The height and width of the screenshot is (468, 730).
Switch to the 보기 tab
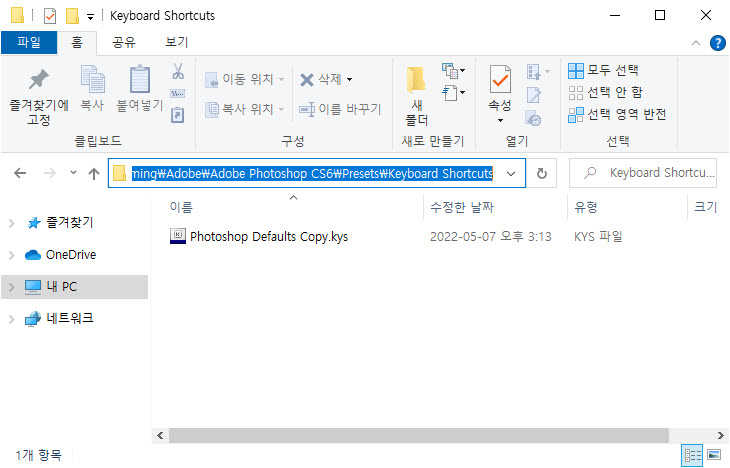click(176, 42)
